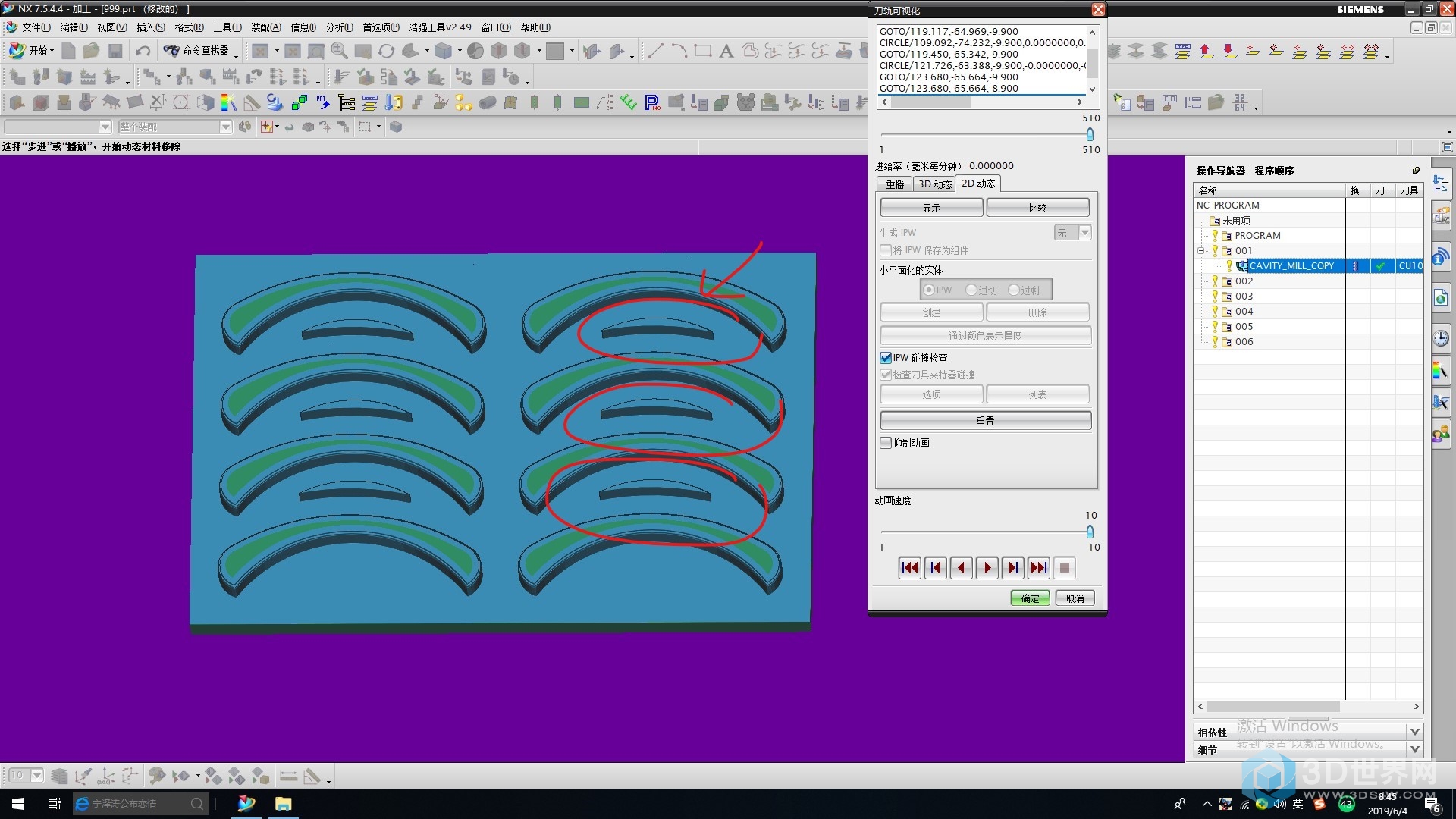Rewind to start of toolpath playback
Image resolution: width=1456 pixels, height=819 pixels.
(909, 568)
